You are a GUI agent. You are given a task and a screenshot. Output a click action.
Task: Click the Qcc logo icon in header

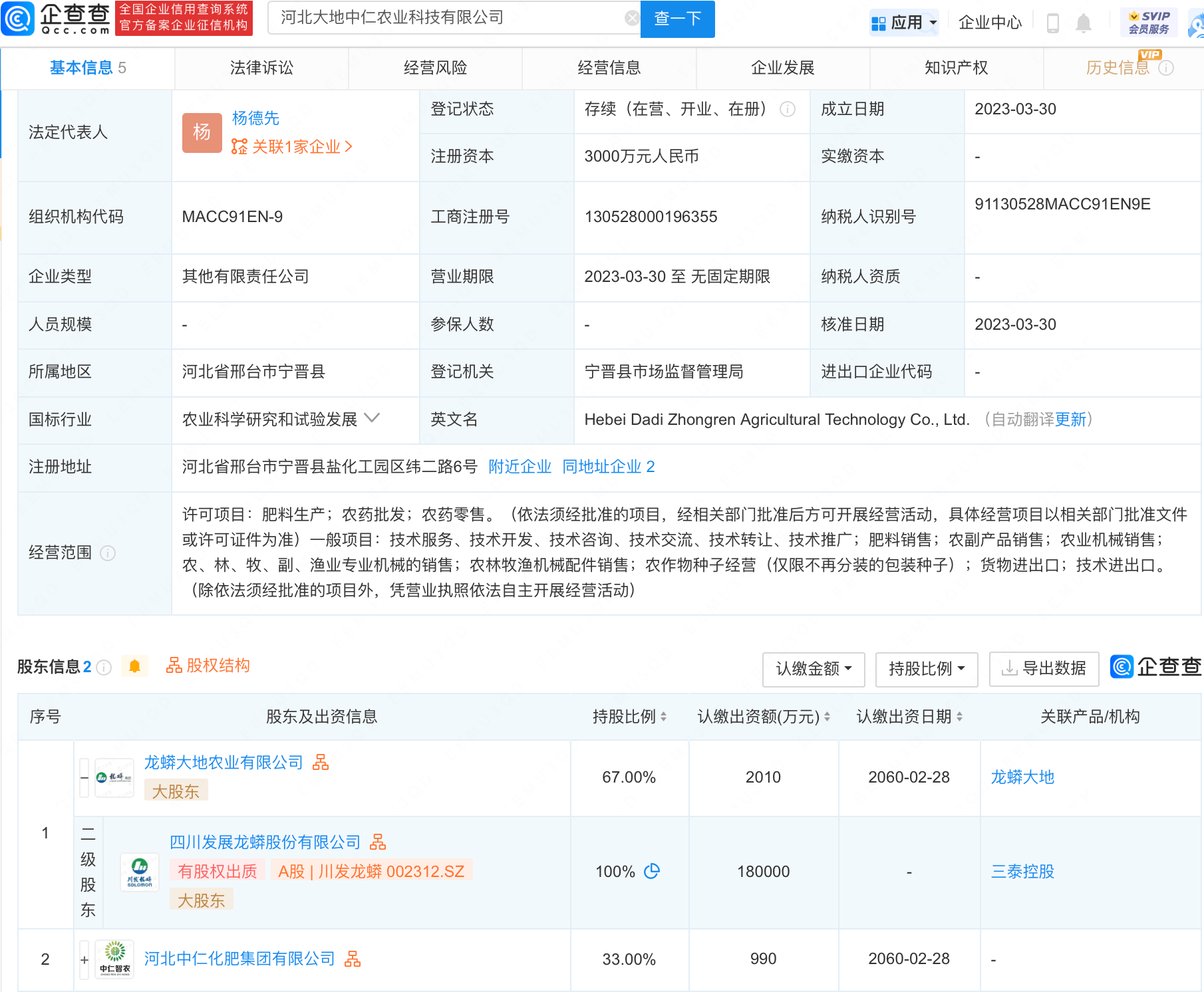click(18, 19)
